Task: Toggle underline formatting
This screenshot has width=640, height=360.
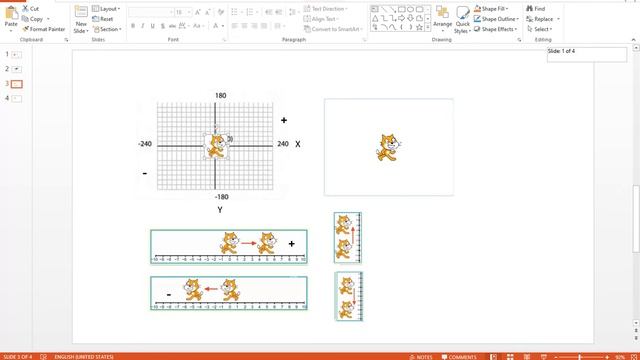Action: point(152,26)
